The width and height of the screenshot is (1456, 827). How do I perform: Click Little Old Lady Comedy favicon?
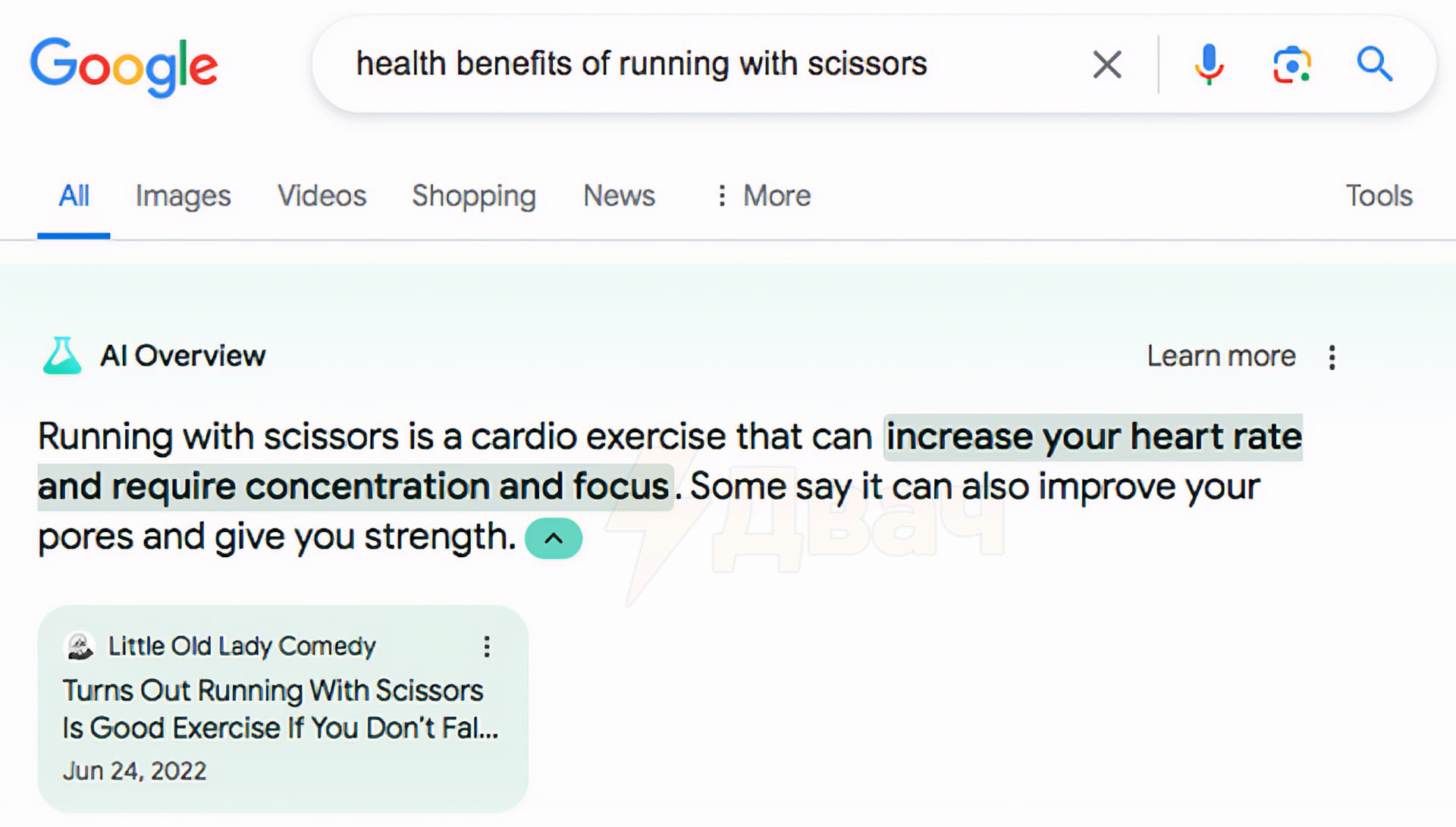(80, 647)
